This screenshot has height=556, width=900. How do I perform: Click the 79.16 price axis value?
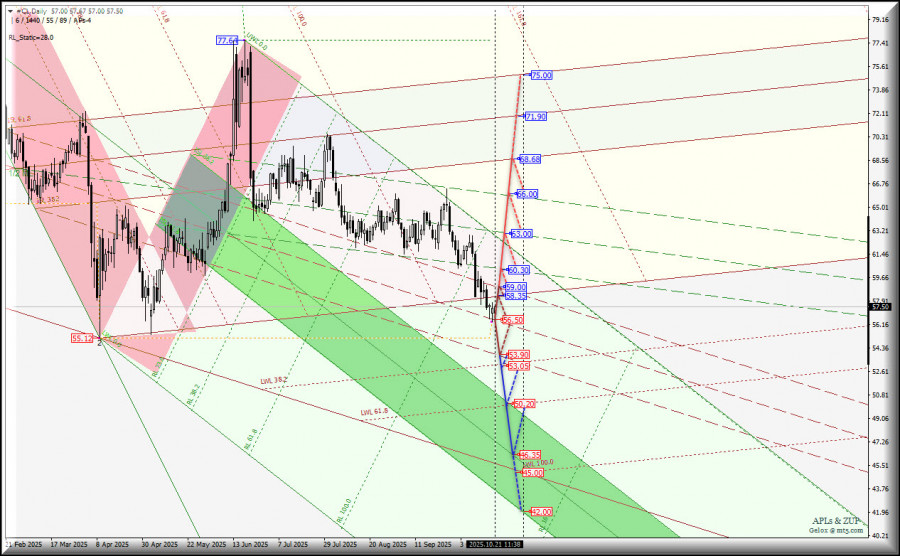[x=880, y=20]
